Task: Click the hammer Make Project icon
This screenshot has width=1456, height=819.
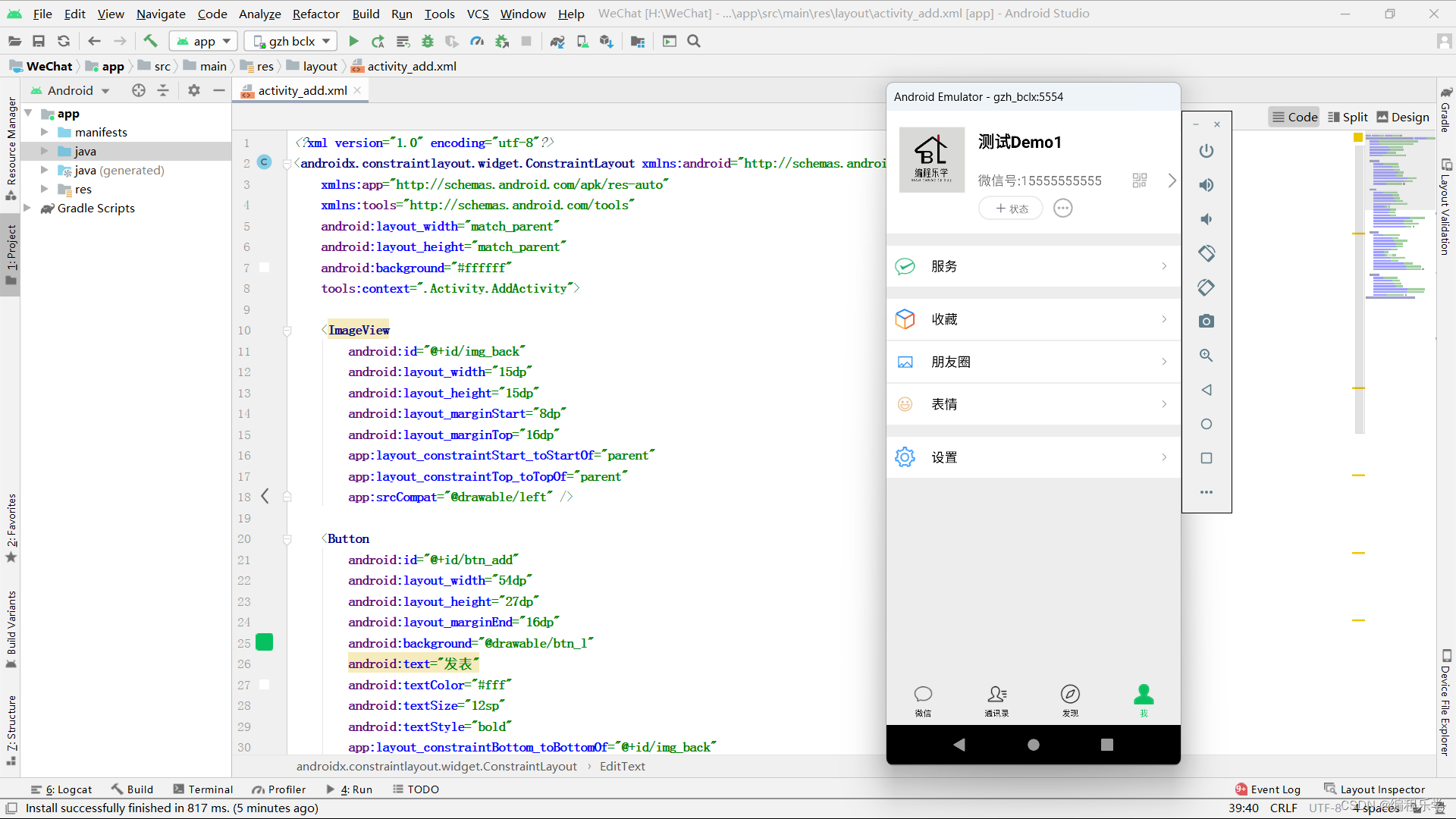Action: point(150,41)
